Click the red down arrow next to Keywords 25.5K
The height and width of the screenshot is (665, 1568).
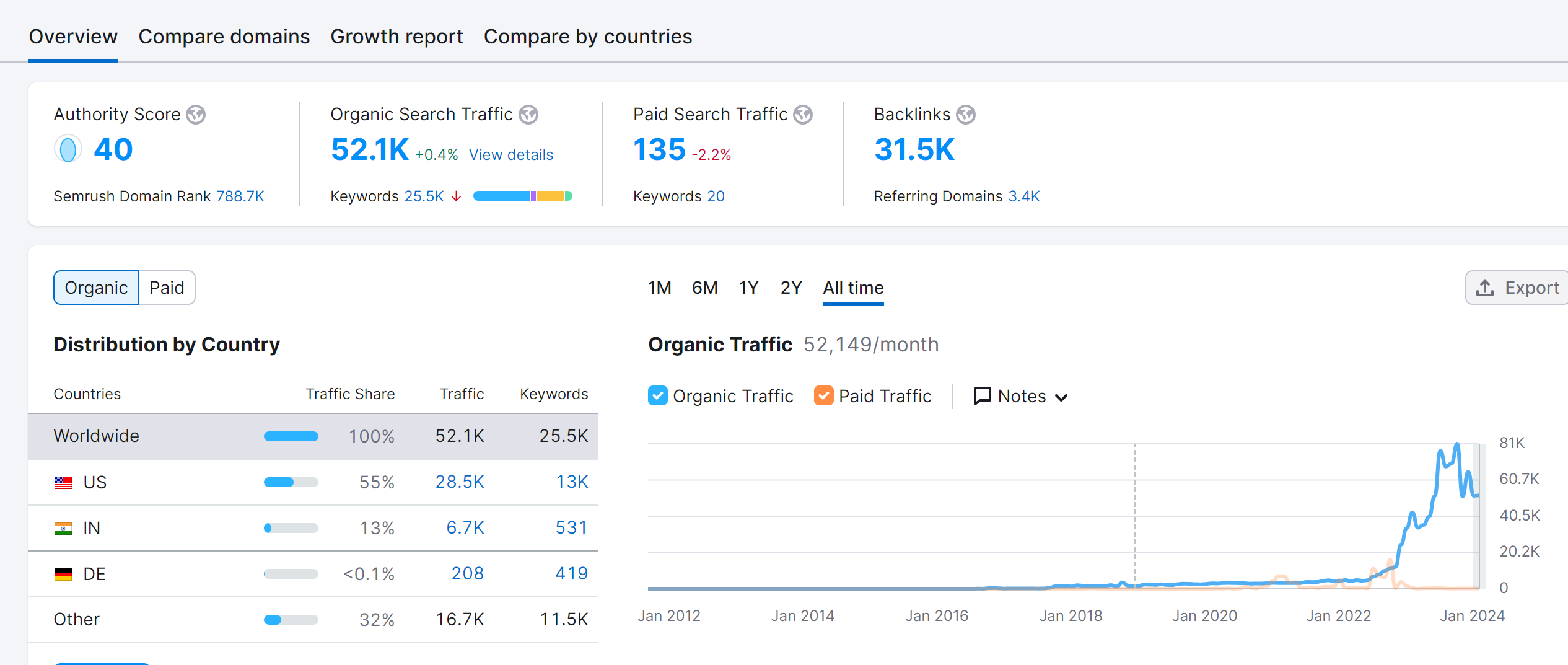tap(457, 196)
